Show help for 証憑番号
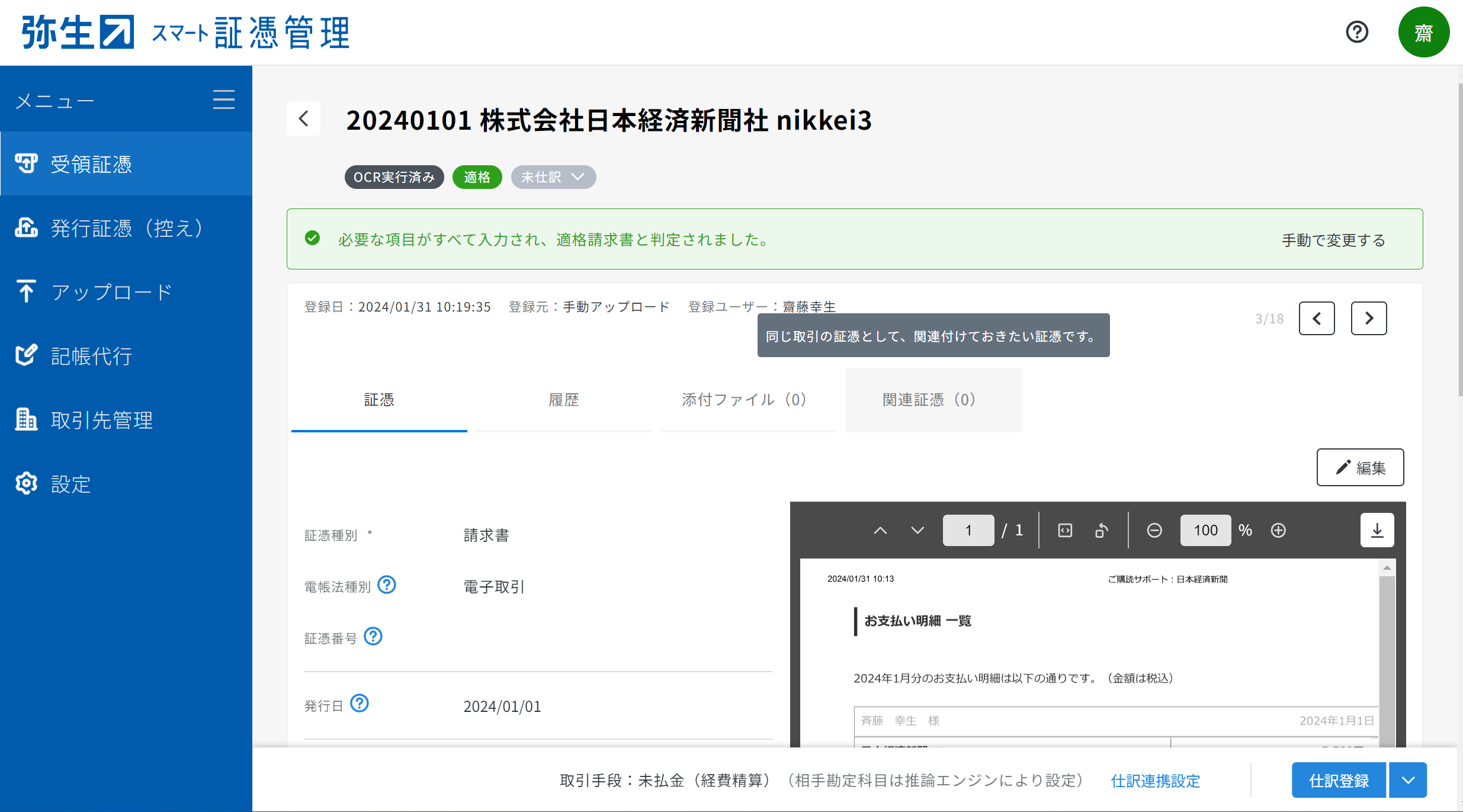The width and height of the screenshot is (1463, 812). click(x=373, y=637)
